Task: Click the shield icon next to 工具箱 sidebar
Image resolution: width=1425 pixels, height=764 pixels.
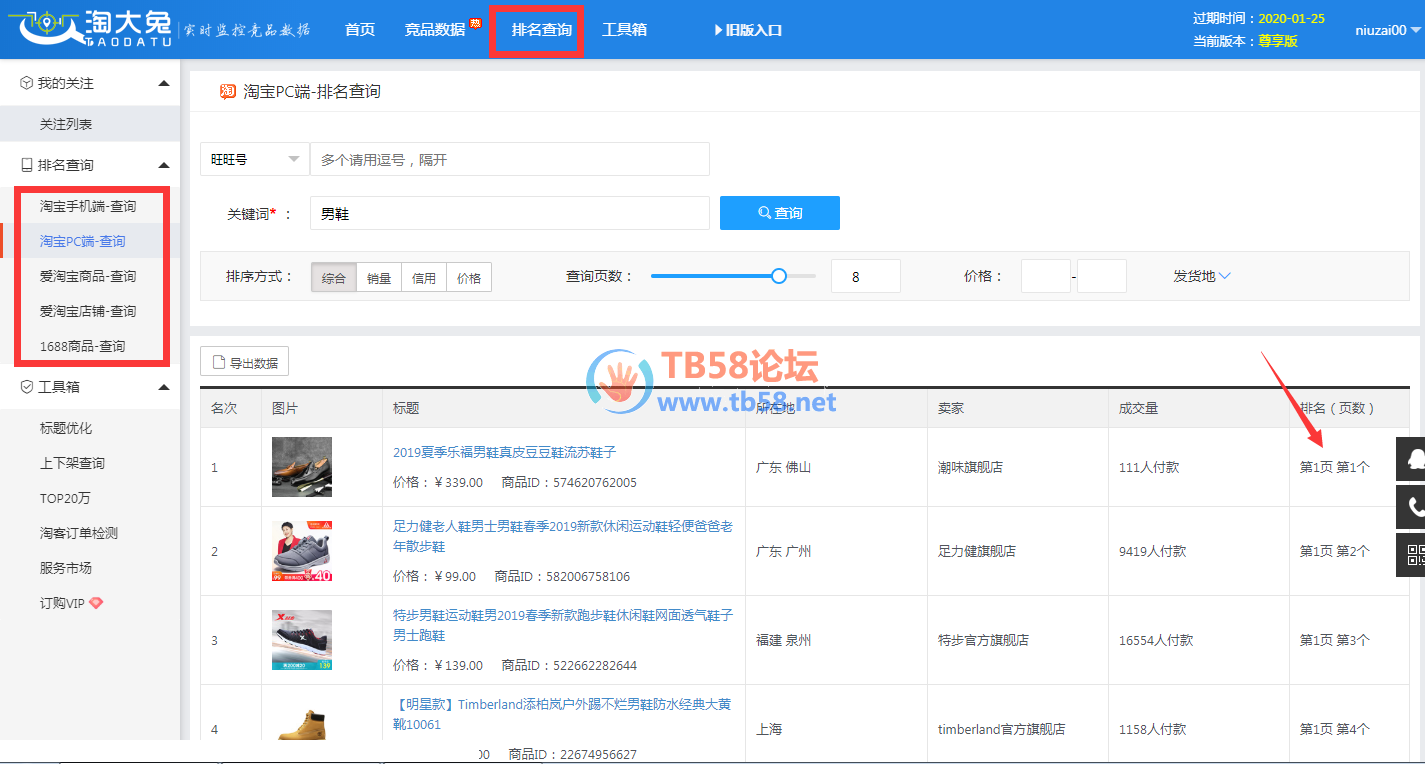Action: coord(27,387)
